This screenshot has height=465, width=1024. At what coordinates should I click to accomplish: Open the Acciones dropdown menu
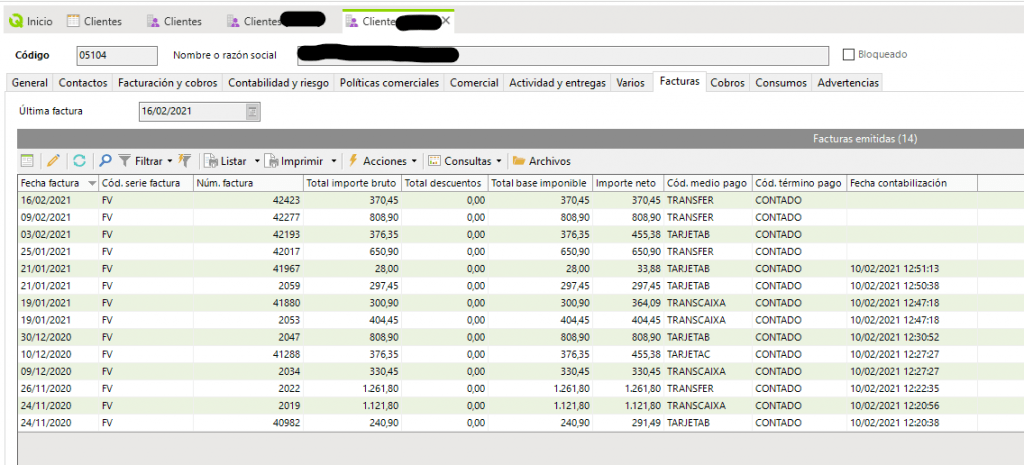point(383,161)
